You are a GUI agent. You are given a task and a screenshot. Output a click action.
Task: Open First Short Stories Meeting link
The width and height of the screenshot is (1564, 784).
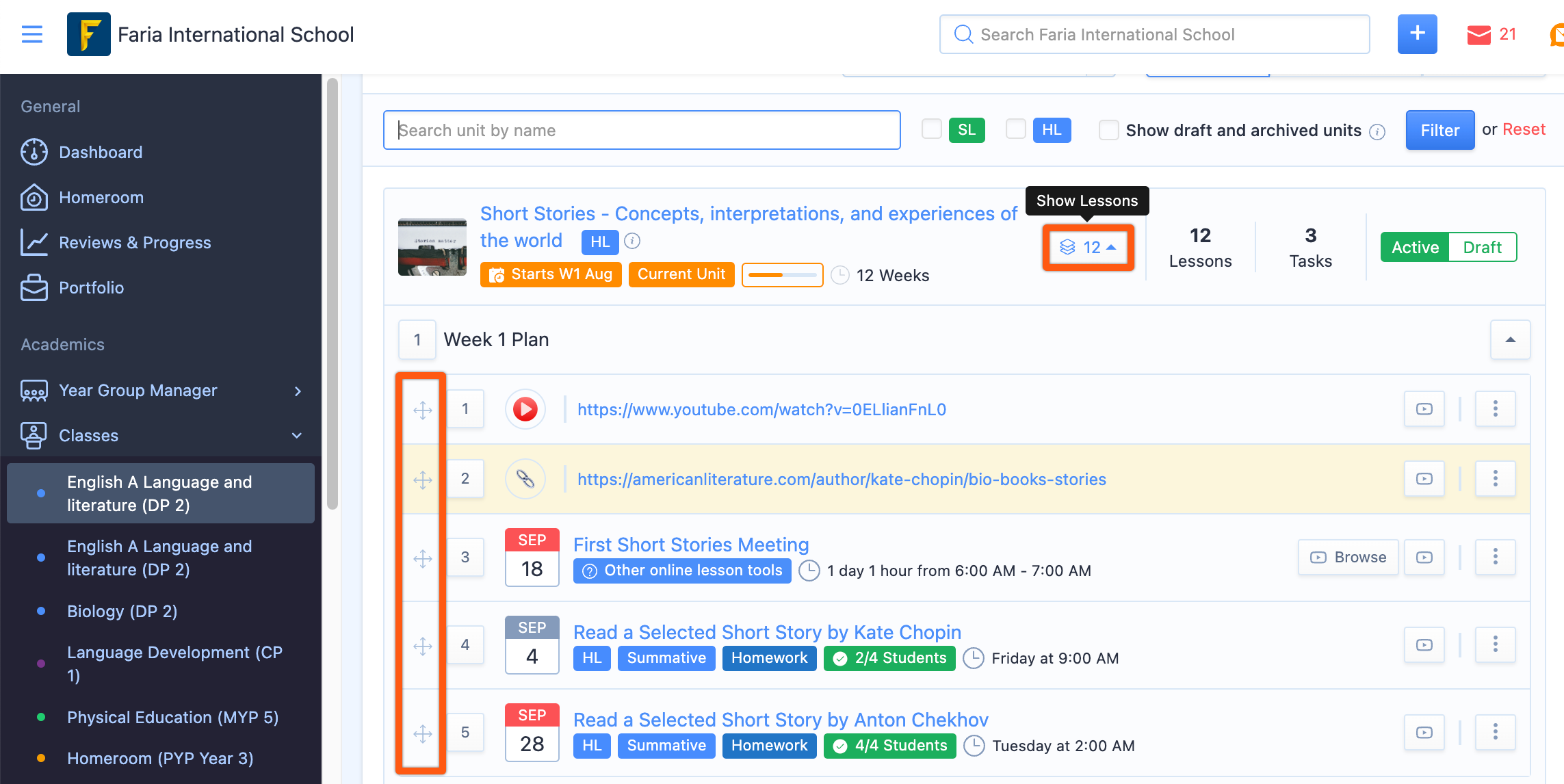[691, 545]
